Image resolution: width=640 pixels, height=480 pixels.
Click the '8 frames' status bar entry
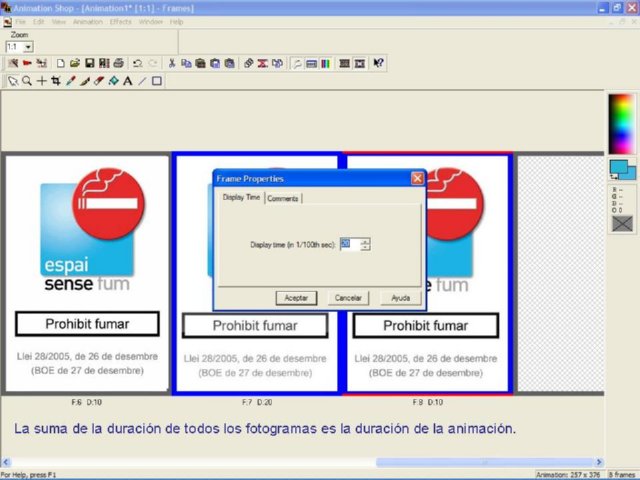click(622, 475)
